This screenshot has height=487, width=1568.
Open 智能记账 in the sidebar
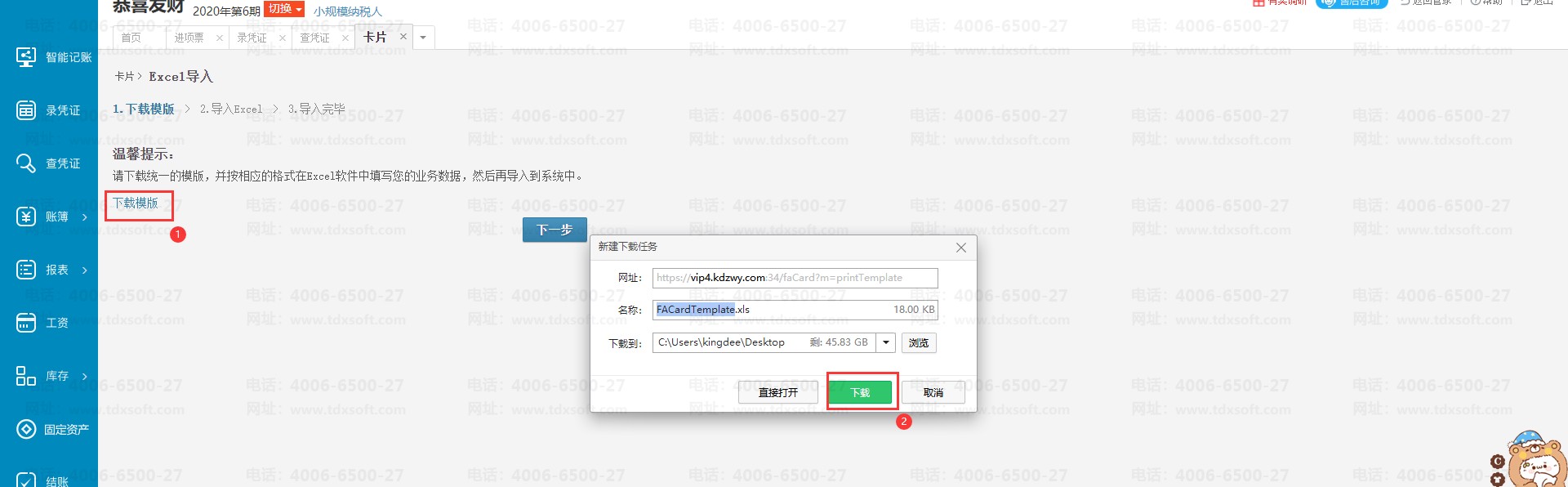(x=54, y=57)
